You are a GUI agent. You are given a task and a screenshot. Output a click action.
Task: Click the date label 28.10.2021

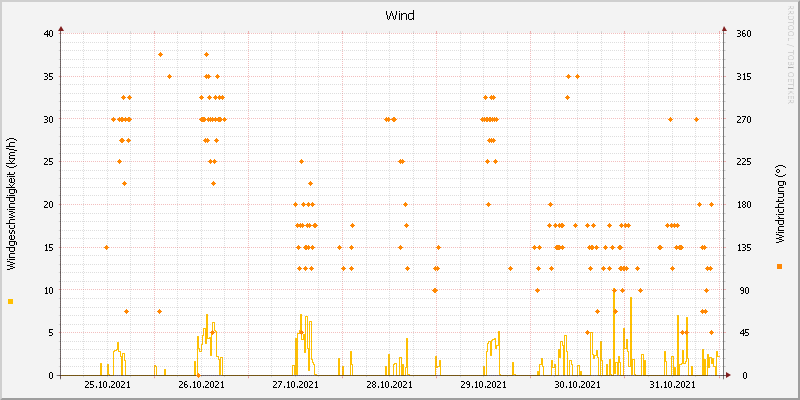[389, 384]
